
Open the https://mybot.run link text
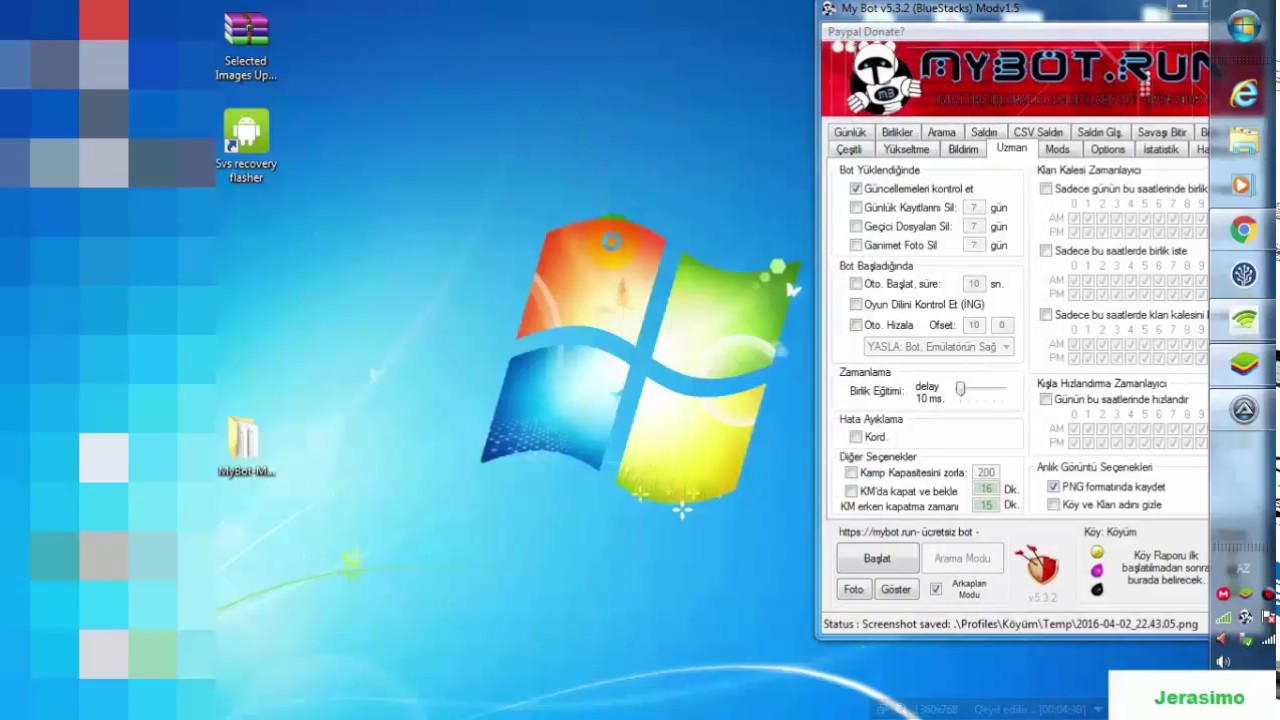pyautogui.click(x=909, y=532)
